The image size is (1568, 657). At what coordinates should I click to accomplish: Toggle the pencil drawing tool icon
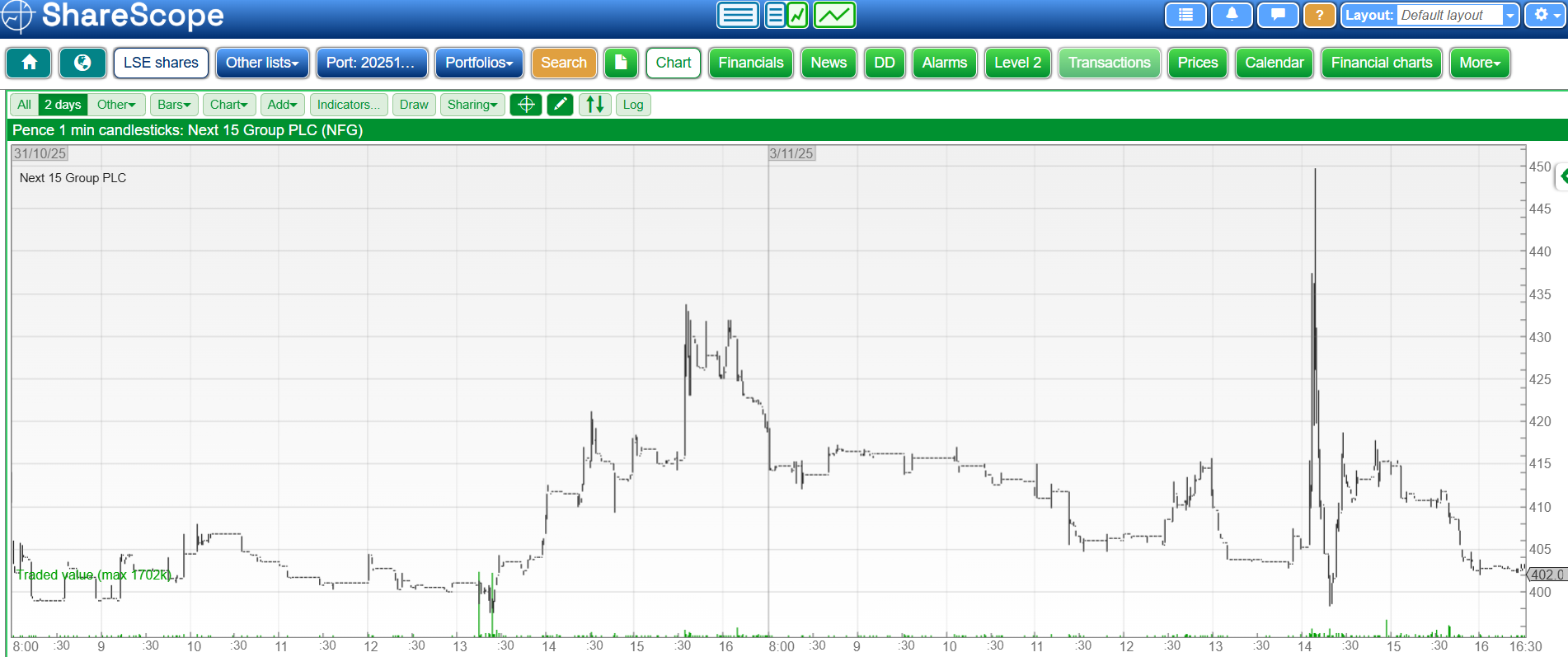[x=561, y=105]
